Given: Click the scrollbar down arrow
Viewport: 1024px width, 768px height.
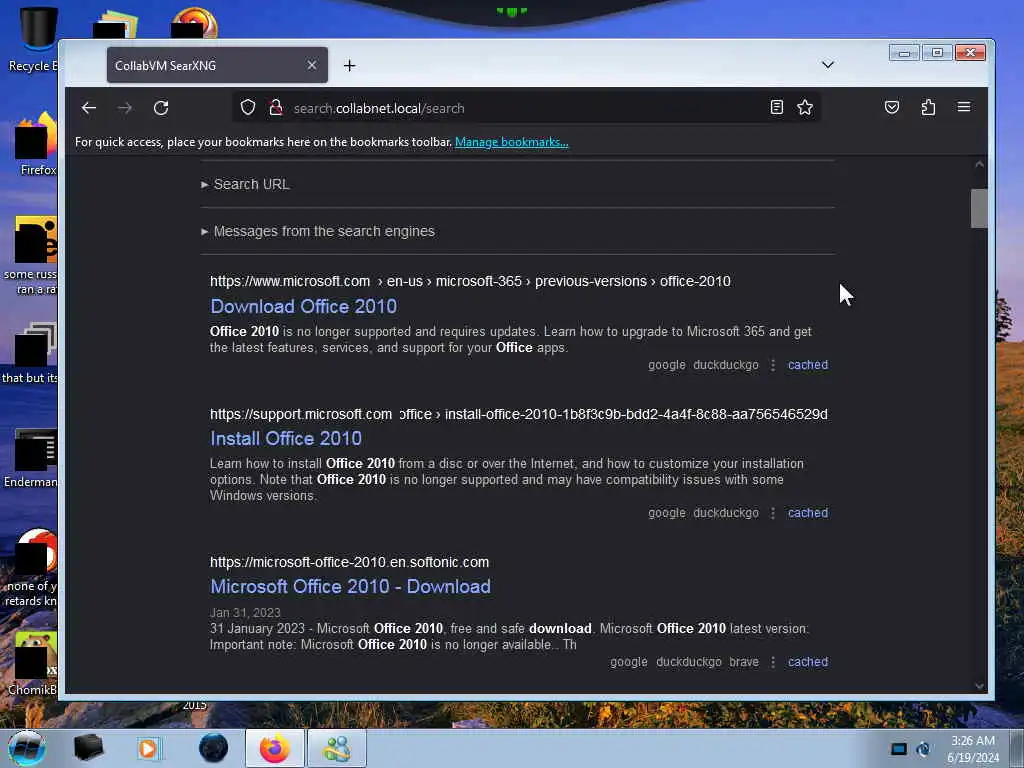Looking at the screenshot, I should 979,686.
